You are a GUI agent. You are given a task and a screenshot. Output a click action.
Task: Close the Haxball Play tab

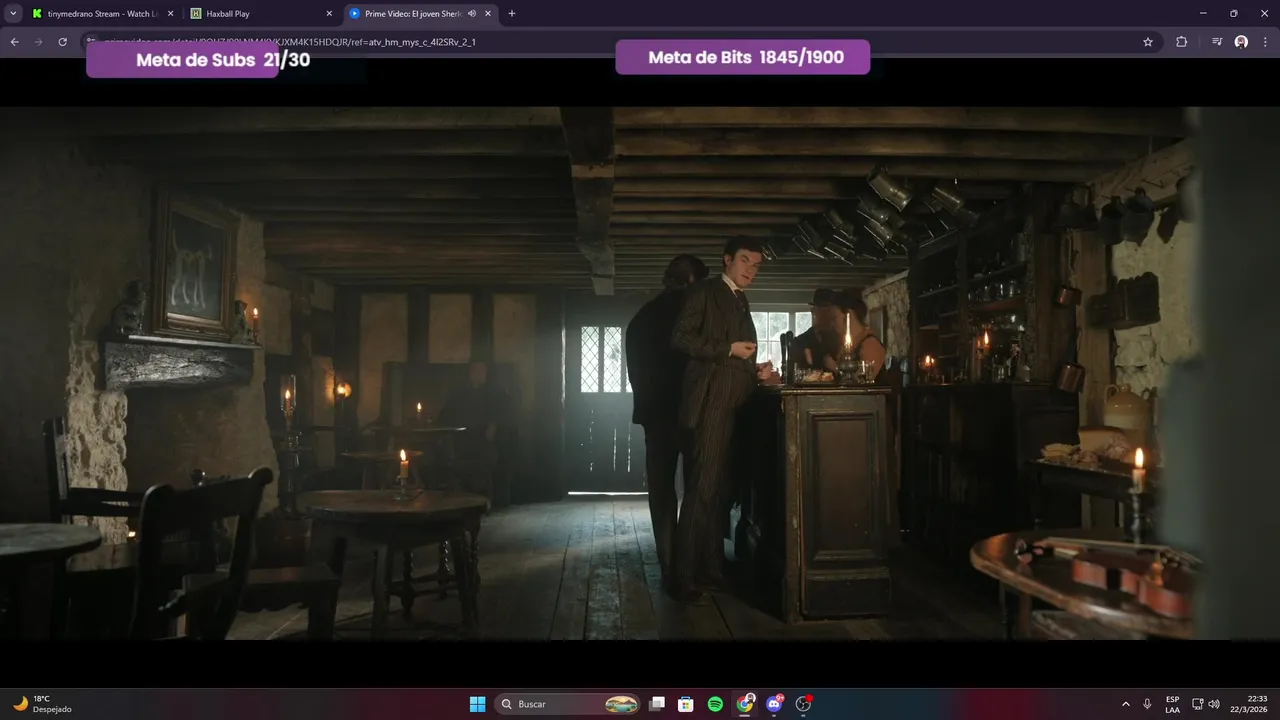click(x=329, y=14)
